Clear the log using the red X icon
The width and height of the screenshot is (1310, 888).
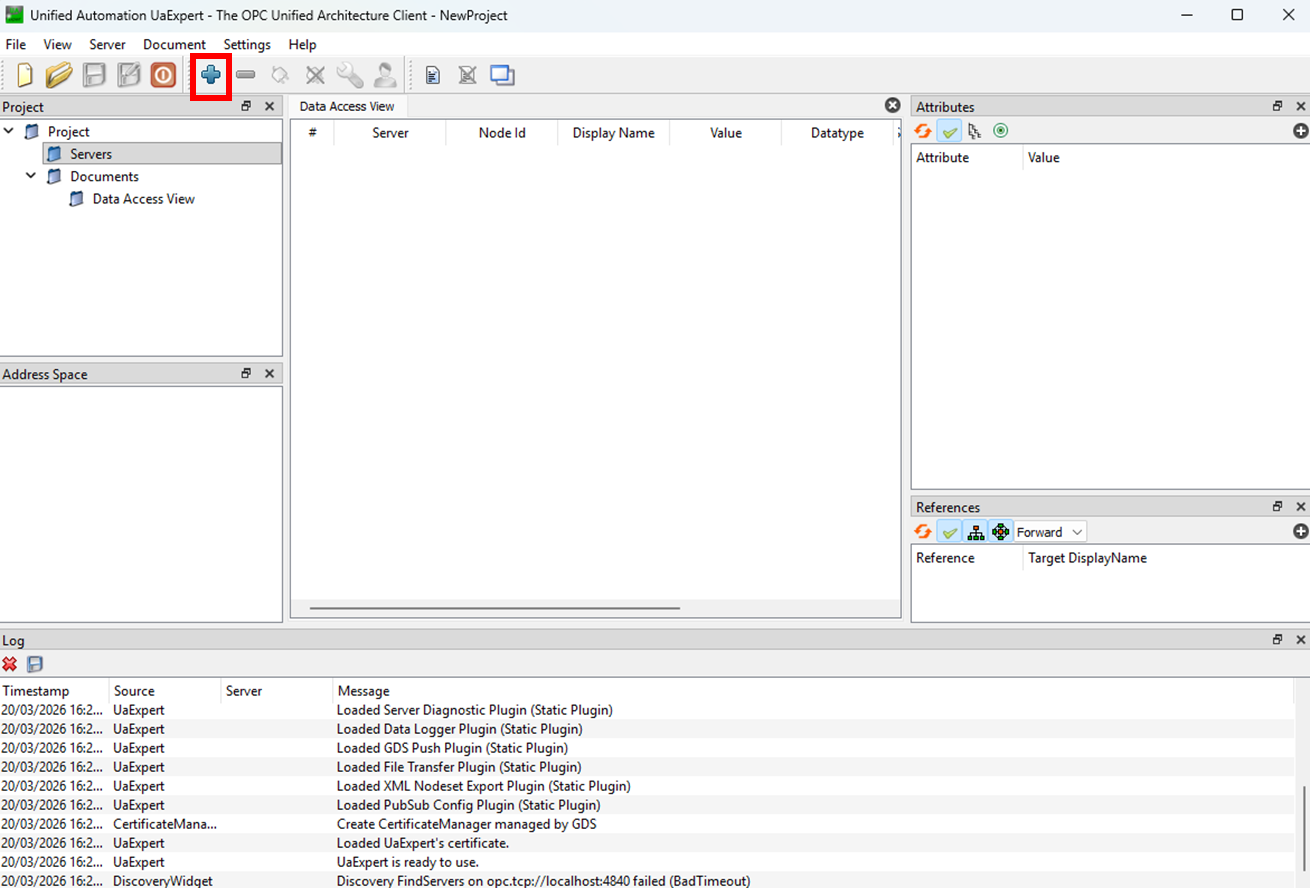tap(9, 663)
